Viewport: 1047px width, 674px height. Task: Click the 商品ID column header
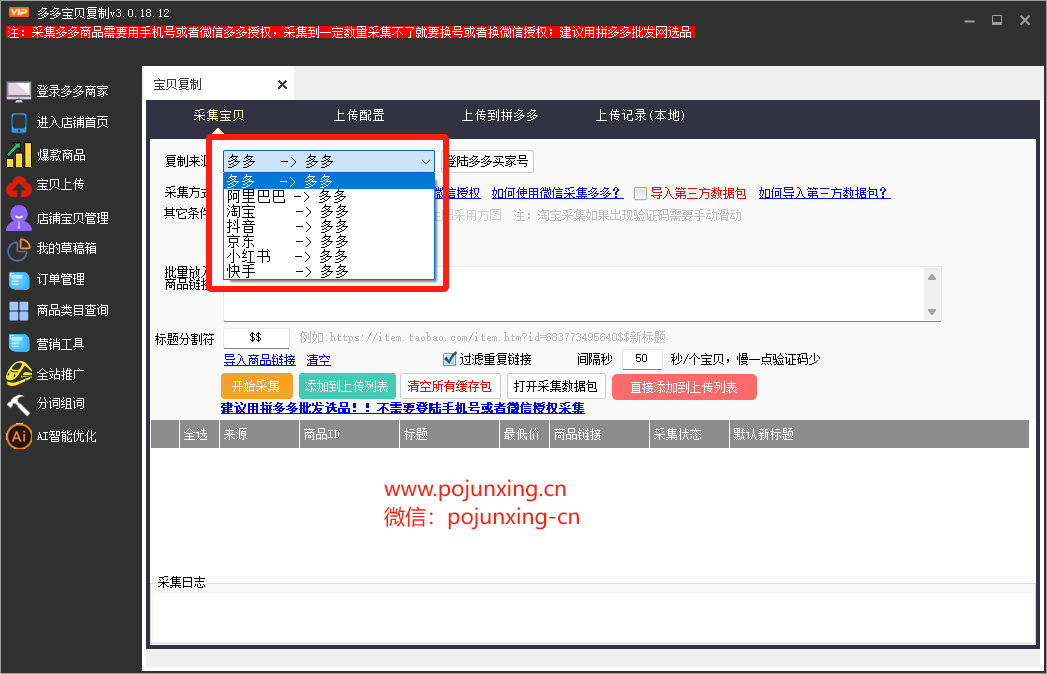coord(349,434)
